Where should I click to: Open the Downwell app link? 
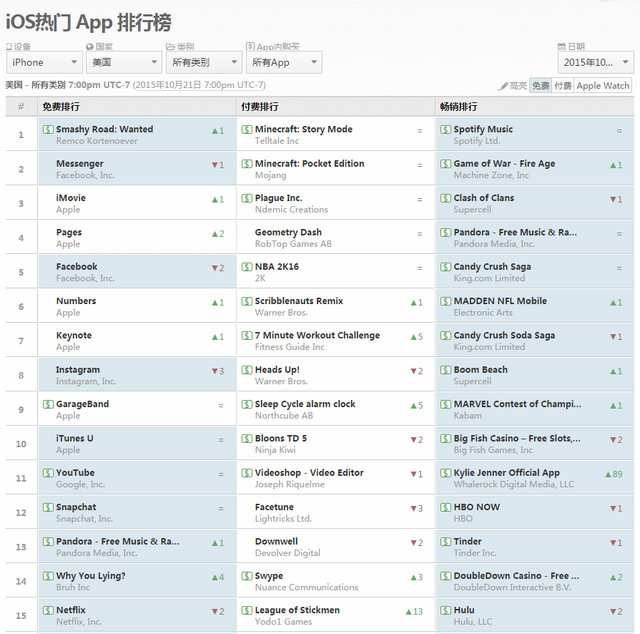click(x=276, y=541)
